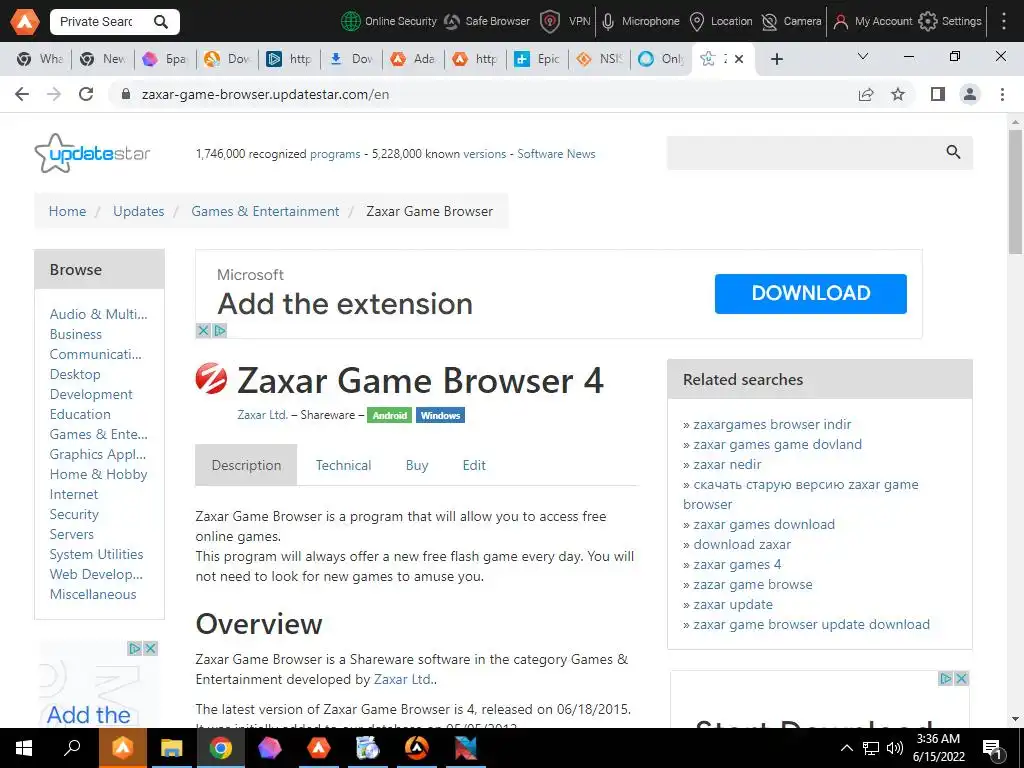The image size is (1024, 768).
Task: Open File Explorer from taskbar
Action: (171, 748)
